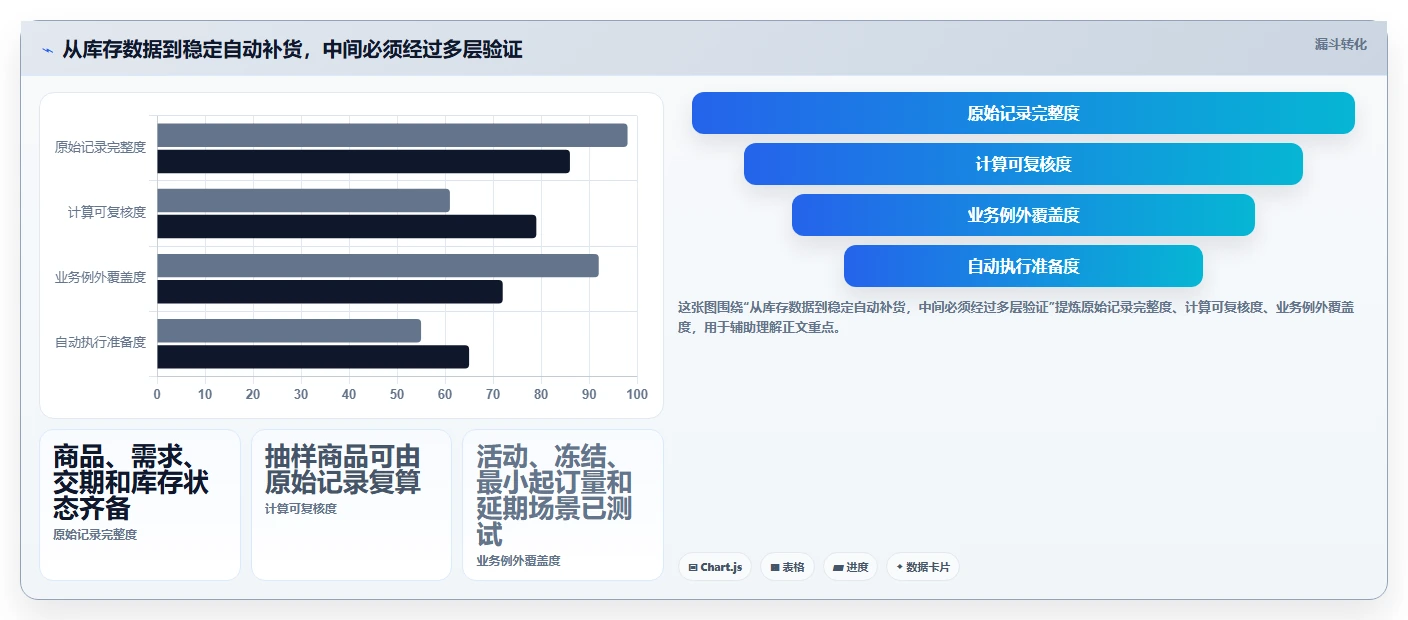Image resolution: width=1408 pixels, height=620 pixels.
Task: Click the Chart.js chip
Action: (x=715, y=567)
